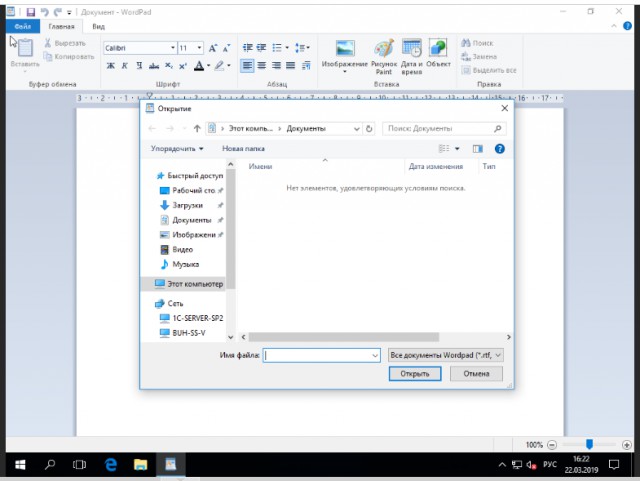Click the Документы breadcrumb in address bar

(x=306, y=129)
